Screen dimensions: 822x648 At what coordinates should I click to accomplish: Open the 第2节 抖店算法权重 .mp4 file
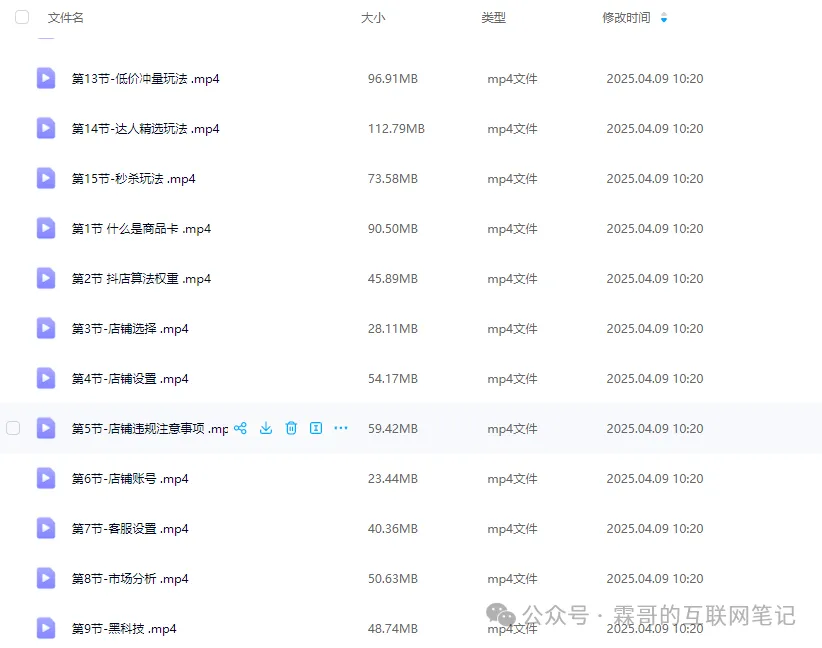(x=141, y=278)
